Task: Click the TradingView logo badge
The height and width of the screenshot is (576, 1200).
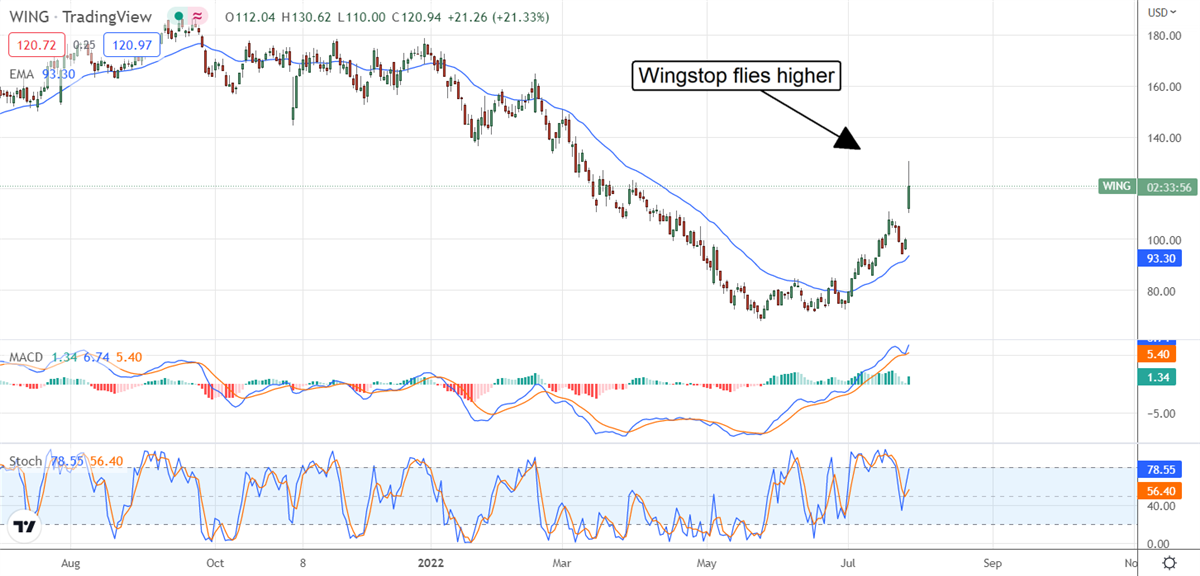Action: point(24,527)
